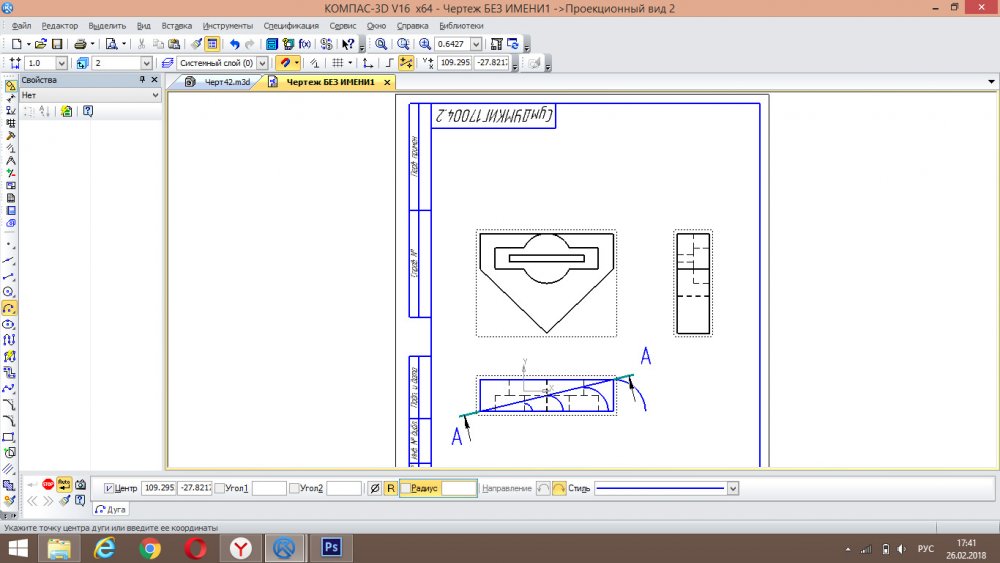The image size is (1000, 563).
Task: Open the document tabs list arrow
Action: tap(991, 82)
